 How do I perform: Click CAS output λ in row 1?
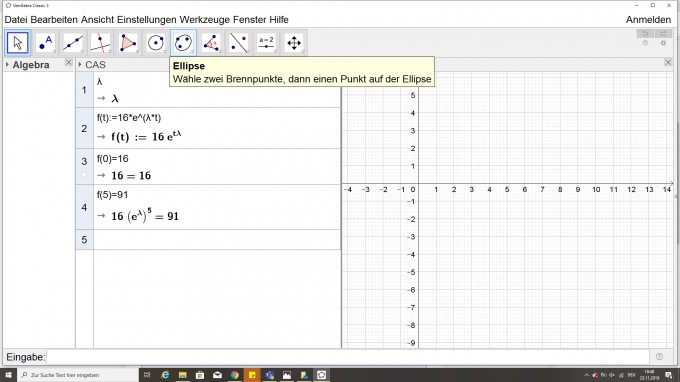(x=115, y=99)
